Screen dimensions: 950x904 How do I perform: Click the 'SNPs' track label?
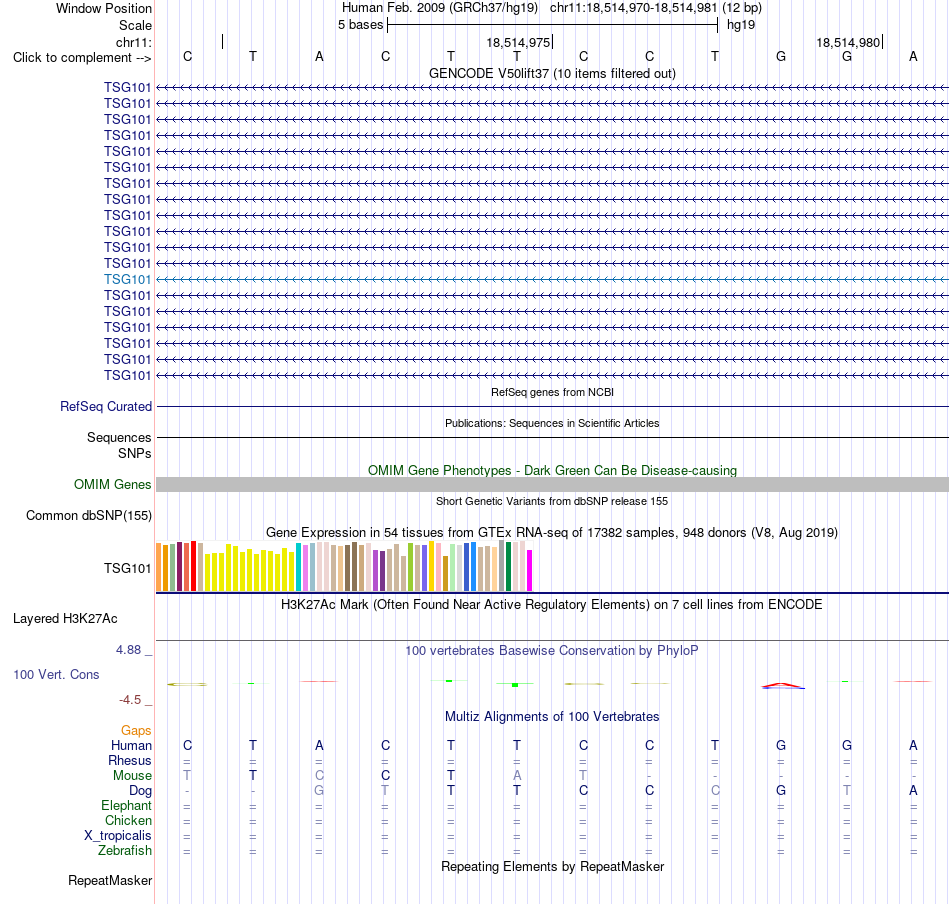[x=135, y=453]
